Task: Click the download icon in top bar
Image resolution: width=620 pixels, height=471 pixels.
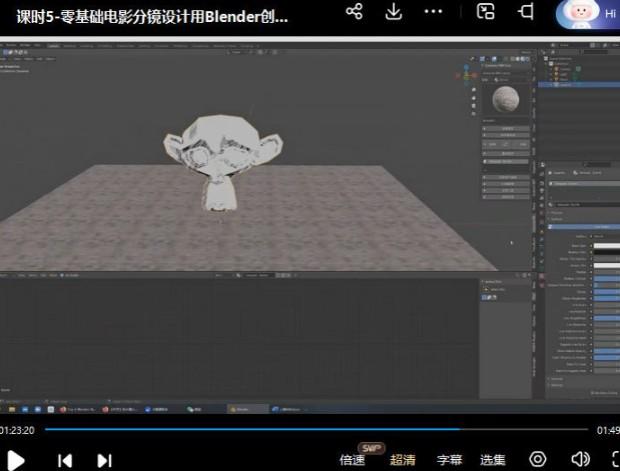Action: (394, 12)
